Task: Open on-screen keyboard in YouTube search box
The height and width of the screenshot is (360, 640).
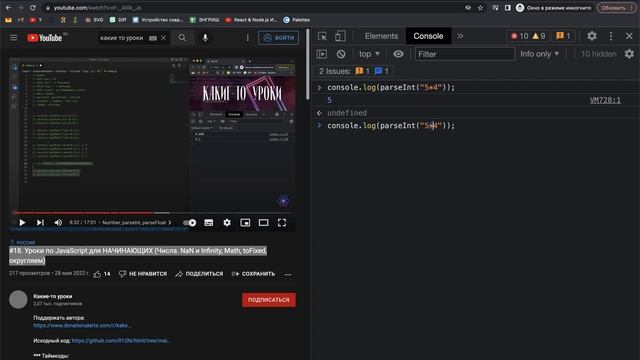Action: (x=153, y=38)
